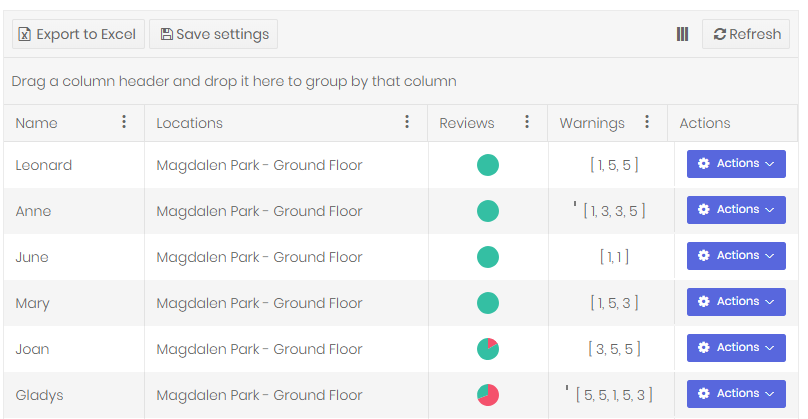Open Locations column three-dot menu
Viewport: 808px width, 419px height.
(x=407, y=122)
